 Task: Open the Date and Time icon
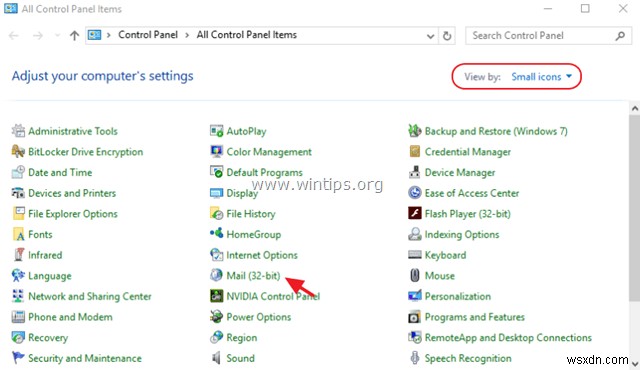[18, 172]
